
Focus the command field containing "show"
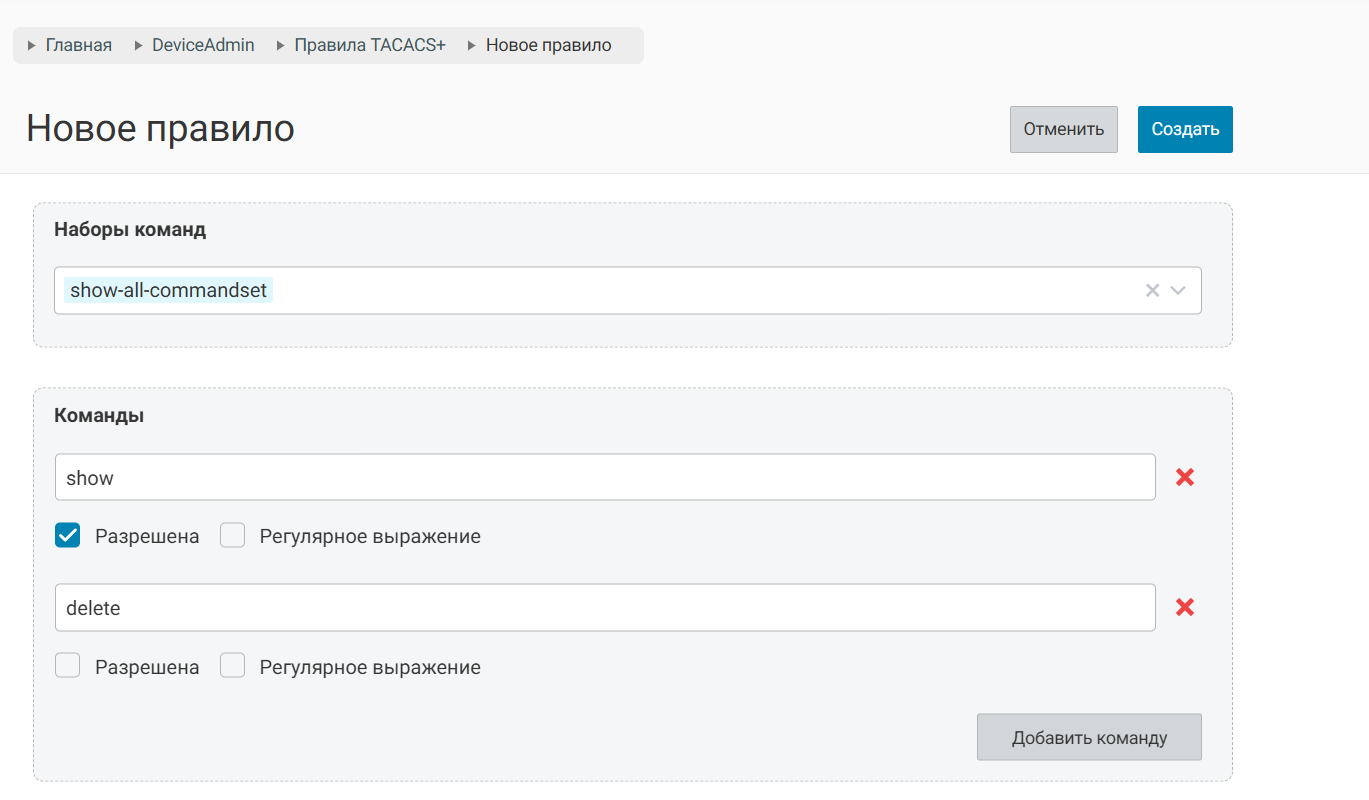[605, 478]
